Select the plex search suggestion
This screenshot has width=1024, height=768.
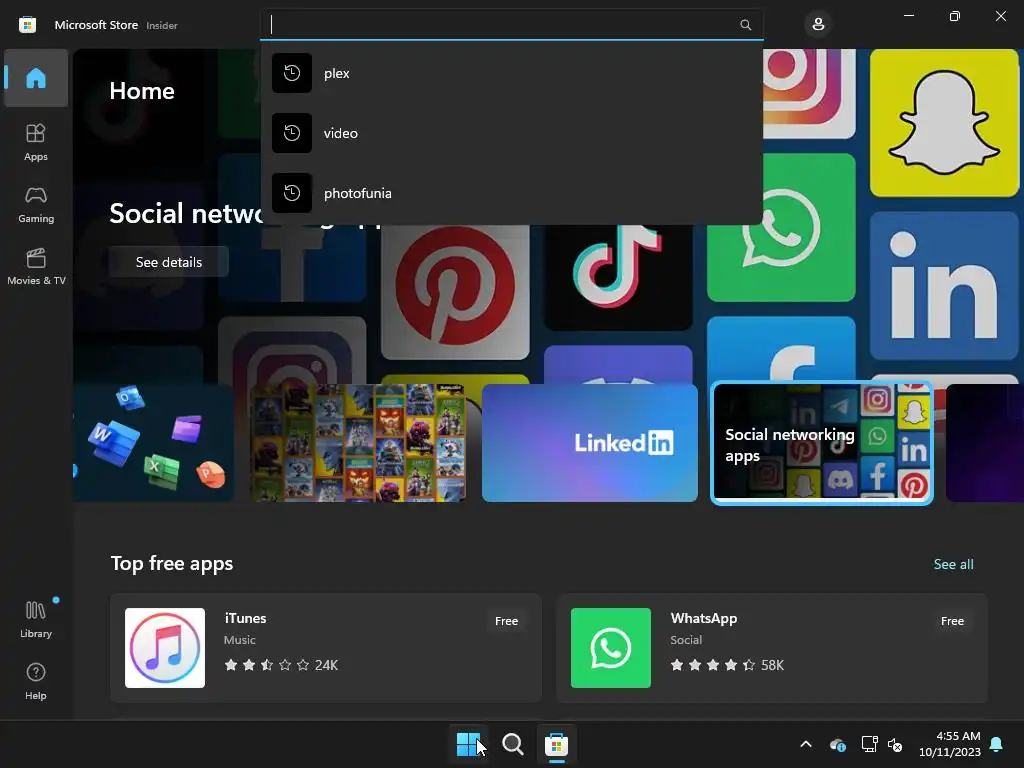pos(511,73)
